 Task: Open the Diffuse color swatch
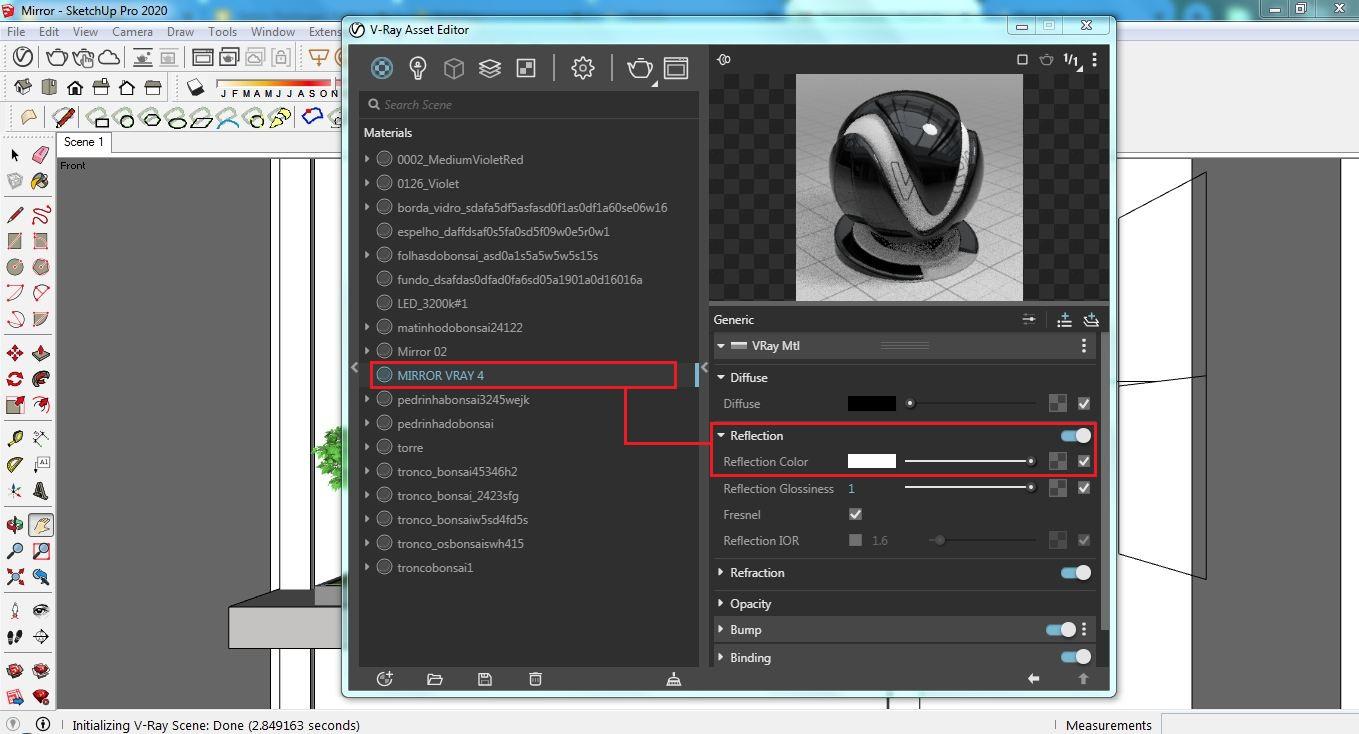(x=872, y=403)
